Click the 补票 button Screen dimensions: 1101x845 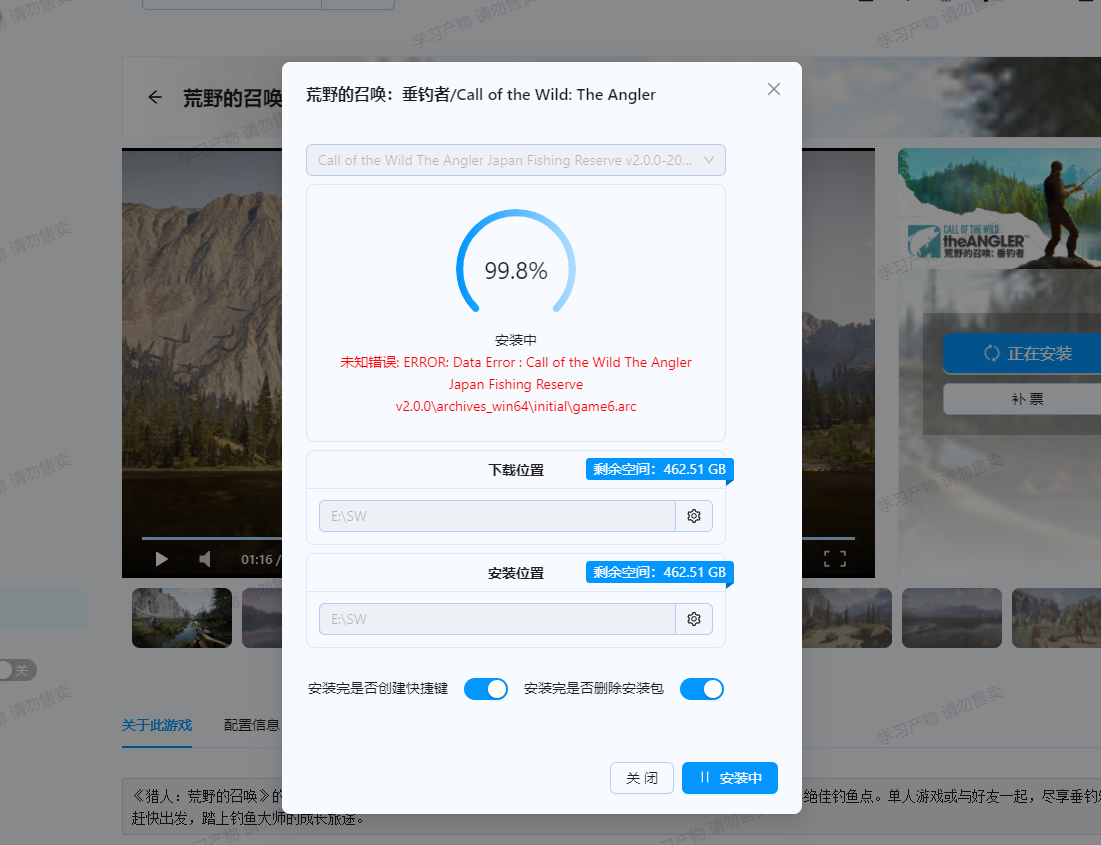[1022, 399]
